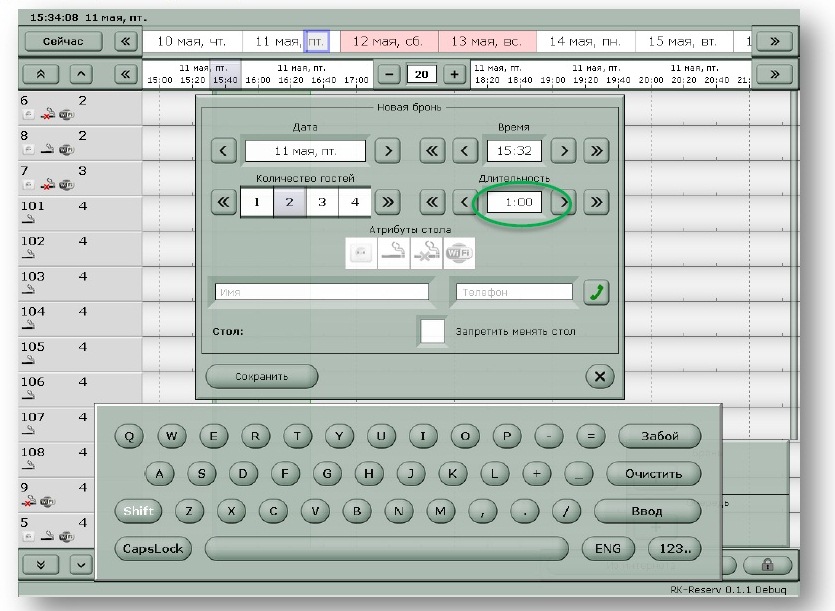Click the Имя name input field
The width and height of the screenshot is (835, 611).
coord(320,292)
